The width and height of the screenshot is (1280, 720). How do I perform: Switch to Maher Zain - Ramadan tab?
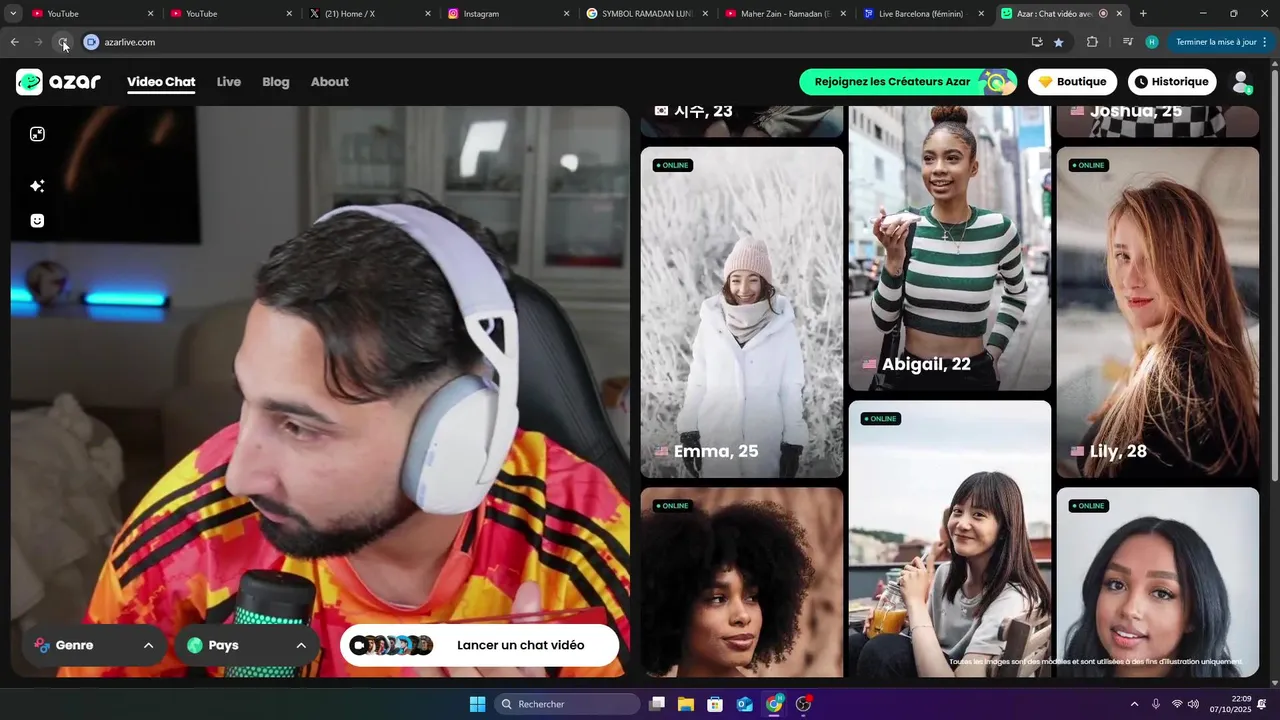785,14
